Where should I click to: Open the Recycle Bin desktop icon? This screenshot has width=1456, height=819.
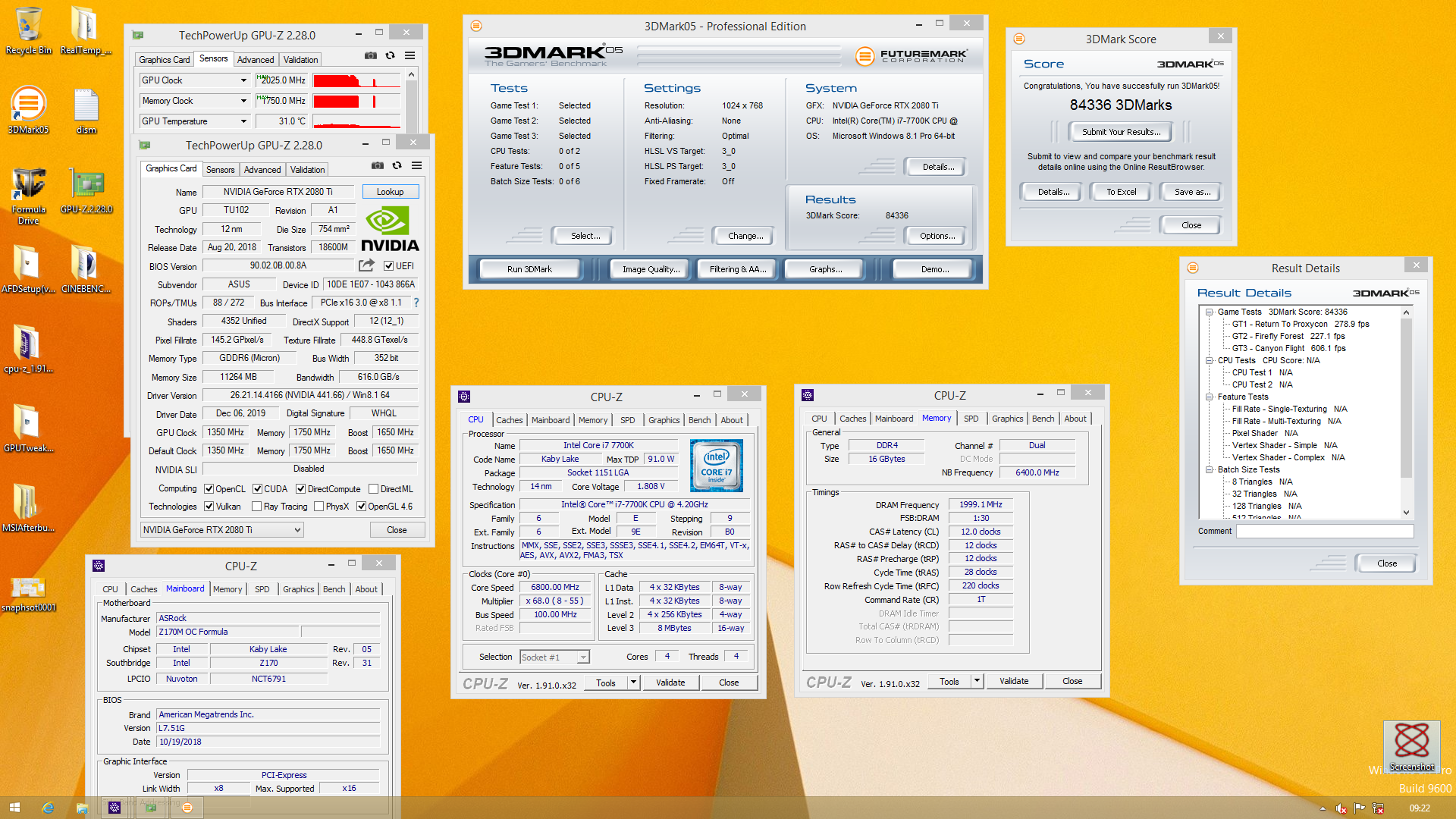click(x=29, y=30)
